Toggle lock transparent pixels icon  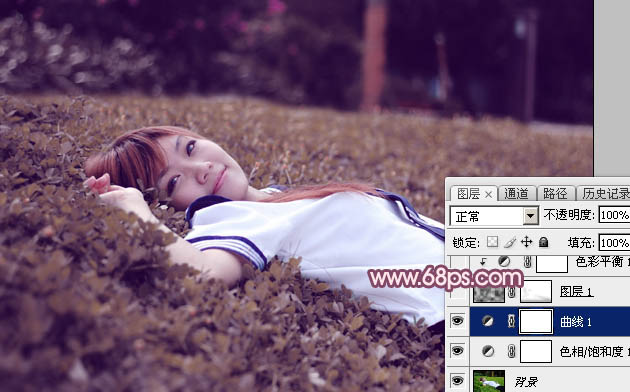(492, 242)
